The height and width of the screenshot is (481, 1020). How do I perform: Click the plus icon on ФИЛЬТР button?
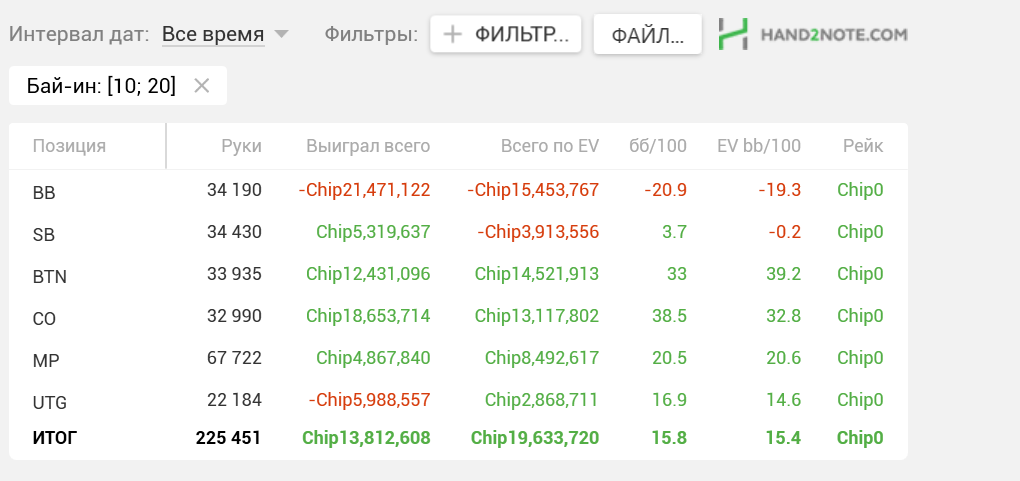pos(451,34)
